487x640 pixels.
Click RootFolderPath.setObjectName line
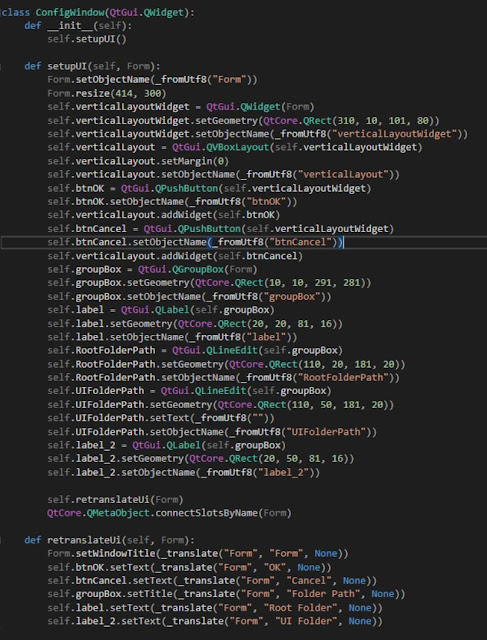tap(223, 378)
